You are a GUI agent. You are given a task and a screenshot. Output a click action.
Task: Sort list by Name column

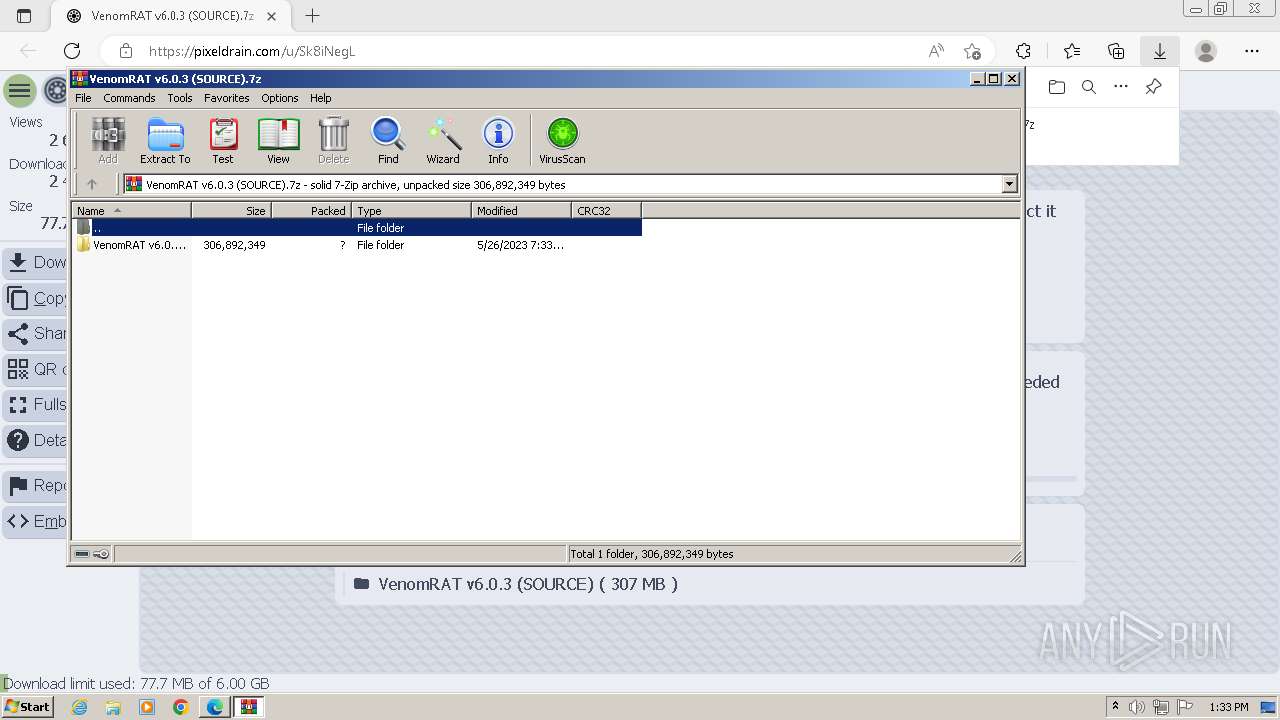click(x=131, y=210)
